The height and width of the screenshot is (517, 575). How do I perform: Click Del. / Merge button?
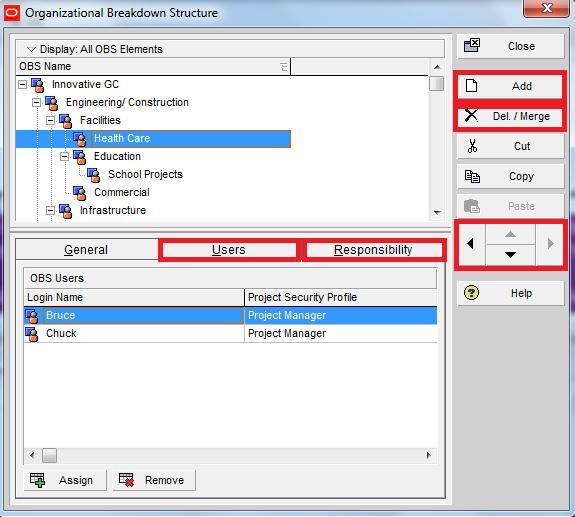click(510, 117)
